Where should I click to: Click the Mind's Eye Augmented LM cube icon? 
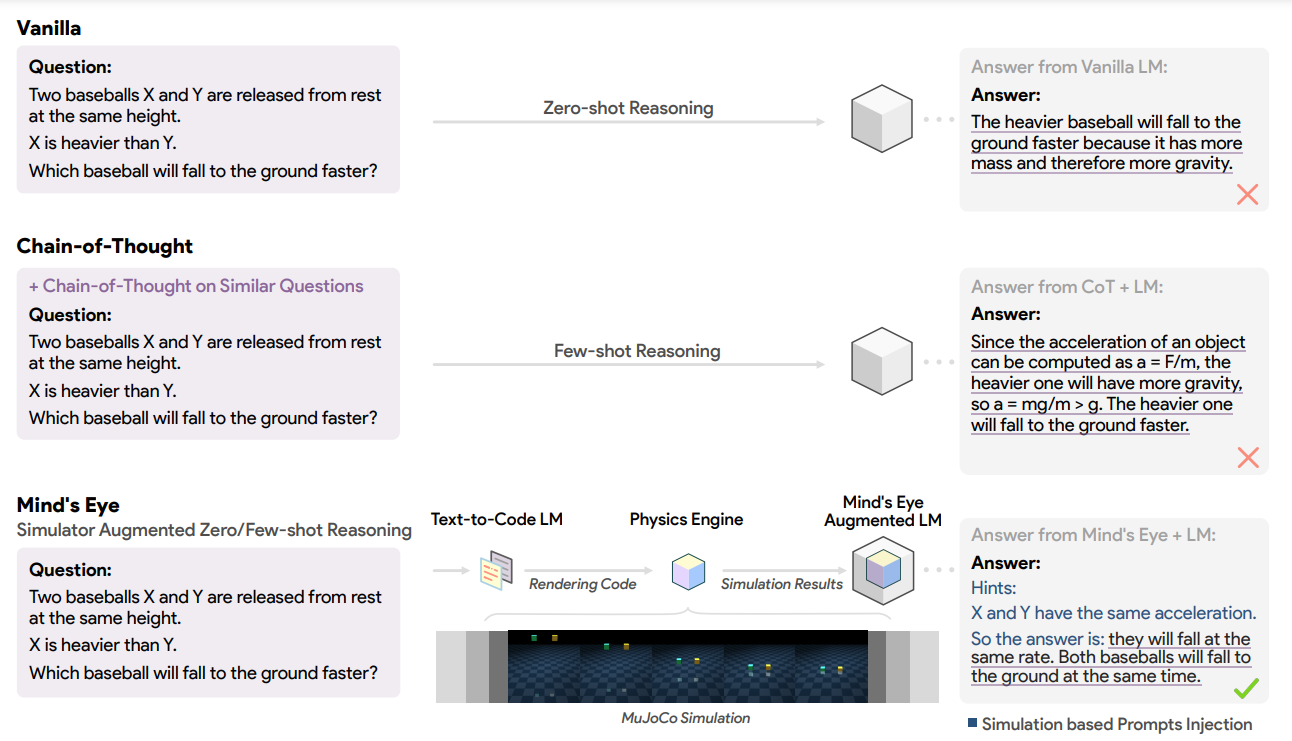click(x=882, y=571)
